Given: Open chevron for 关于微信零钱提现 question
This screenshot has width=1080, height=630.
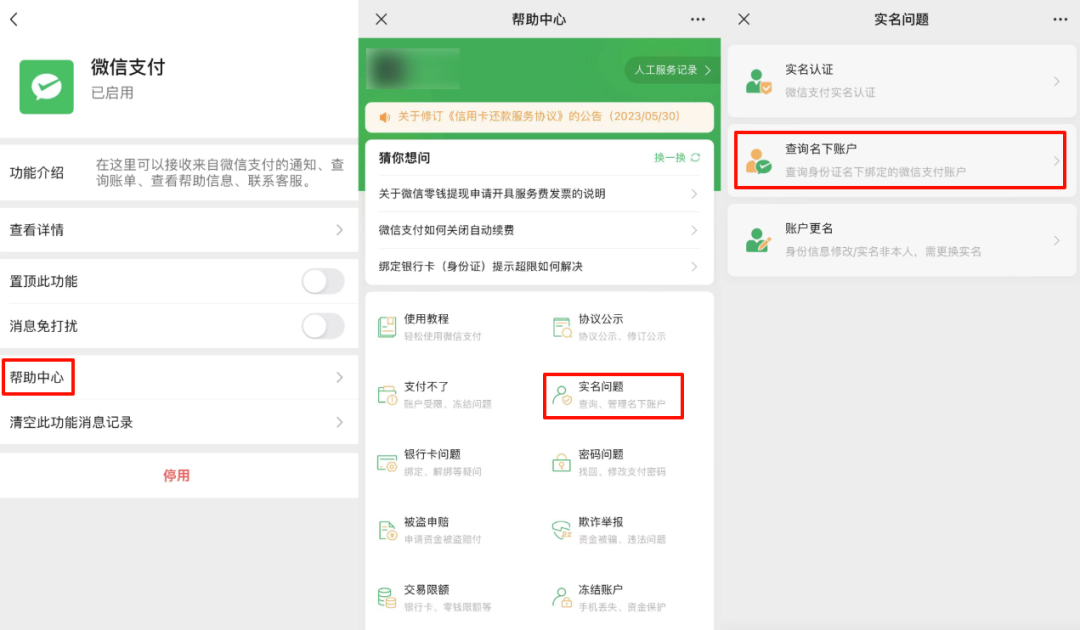Looking at the screenshot, I should coord(694,194).
